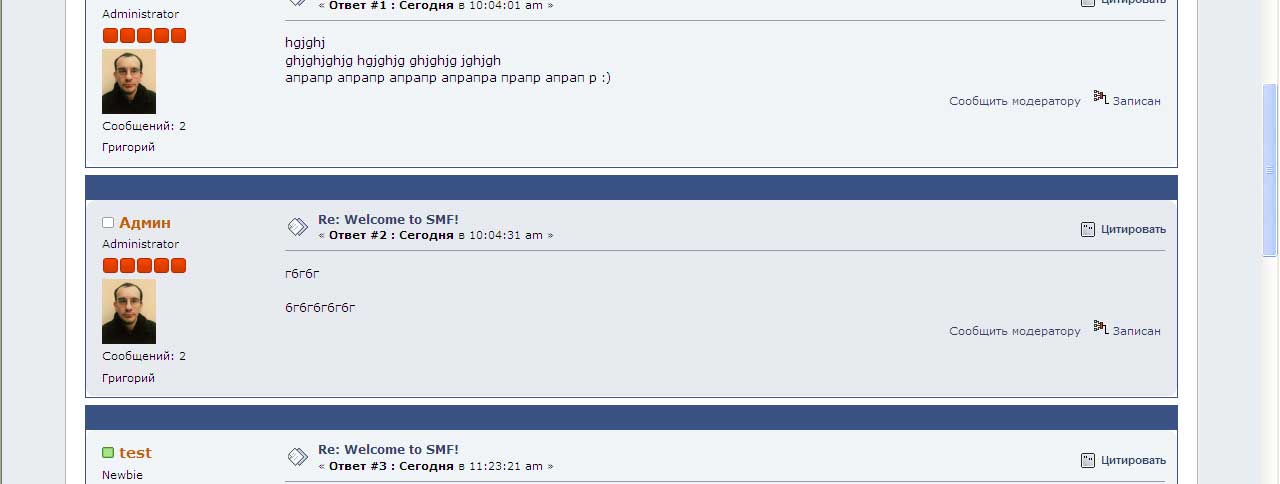
Task: Click the quote icon in Reply #3
Action: click(x=1088, y=460)
